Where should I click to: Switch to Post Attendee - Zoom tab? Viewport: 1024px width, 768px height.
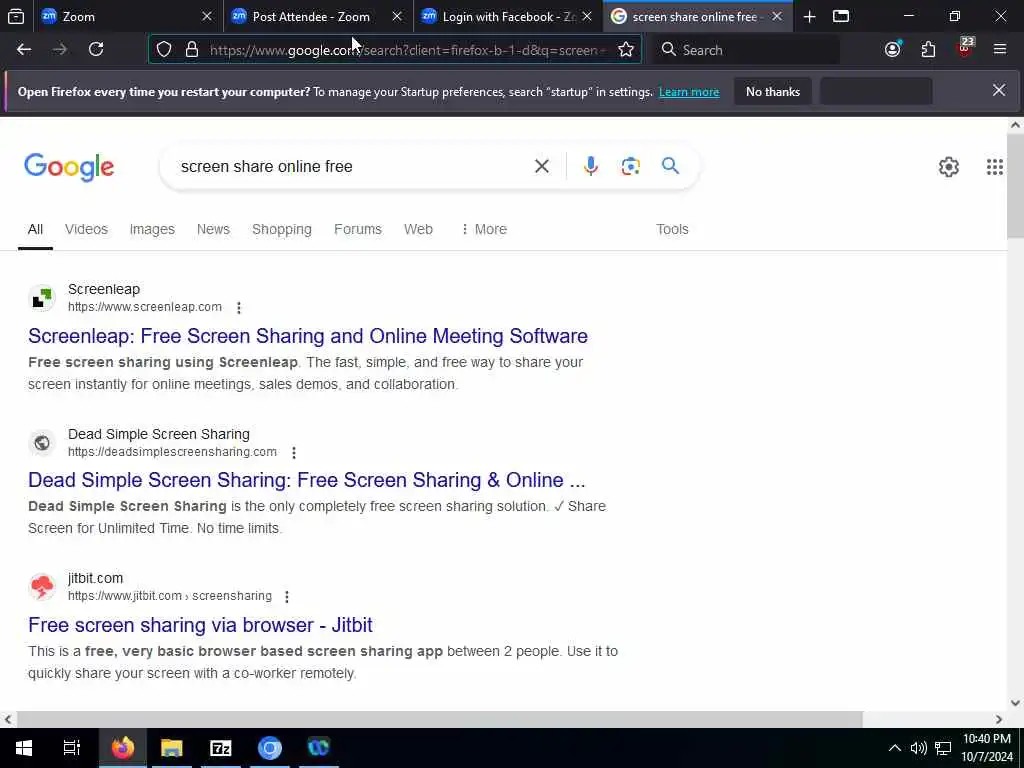317,16
